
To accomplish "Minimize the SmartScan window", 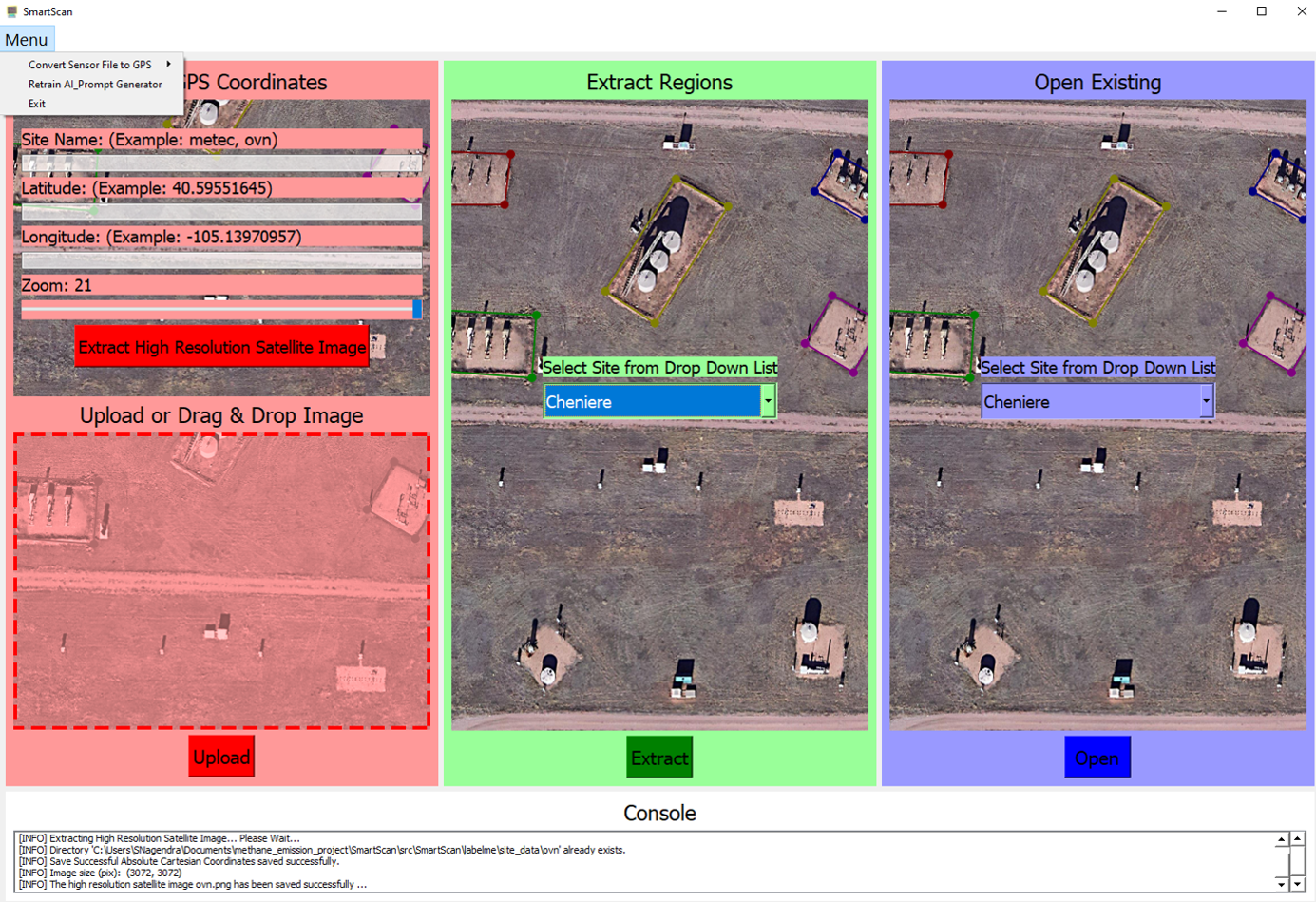I will pyautogui.click(x=1222, y=11).
